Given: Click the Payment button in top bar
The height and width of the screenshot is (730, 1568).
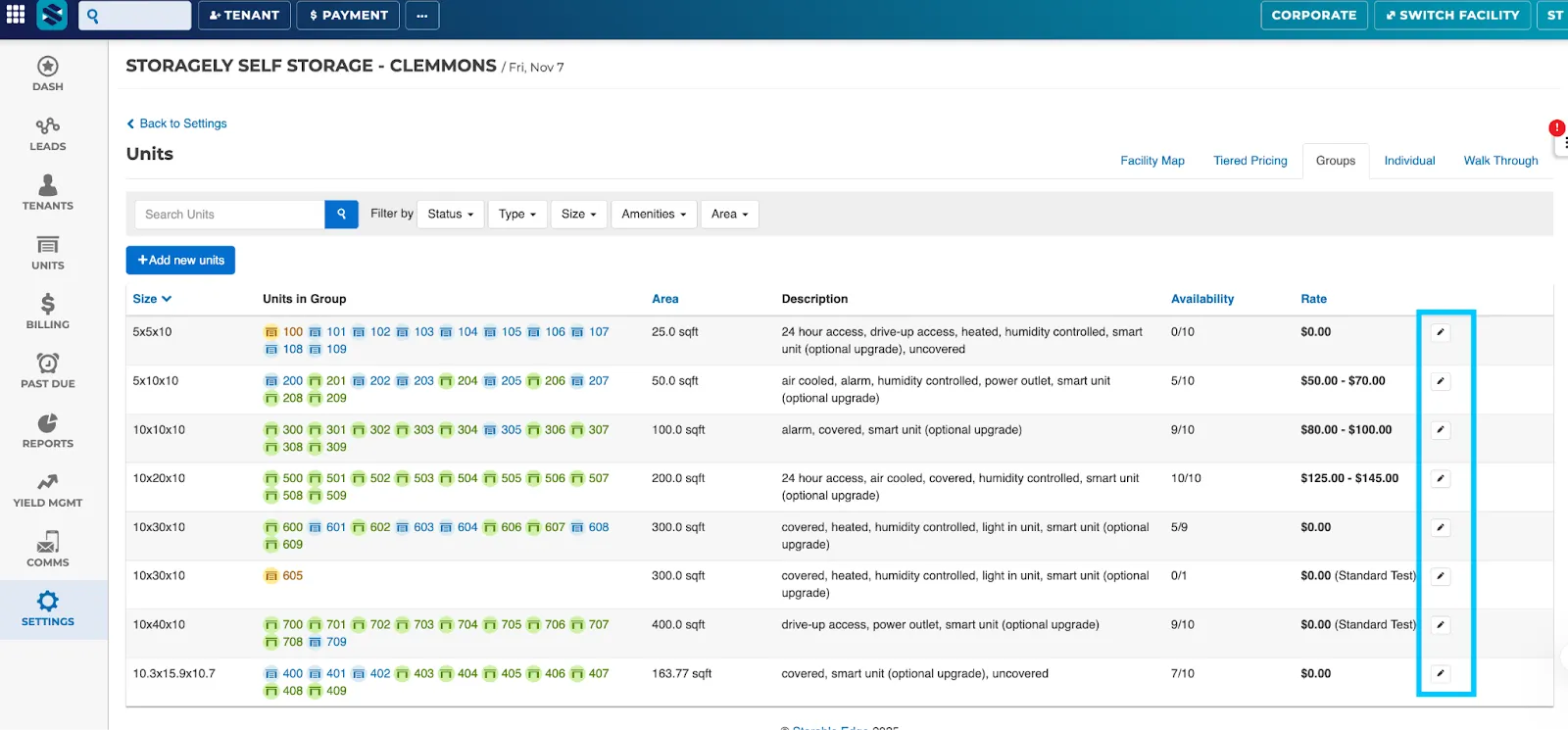Looking at the screenshot, I should pos(348,15).
